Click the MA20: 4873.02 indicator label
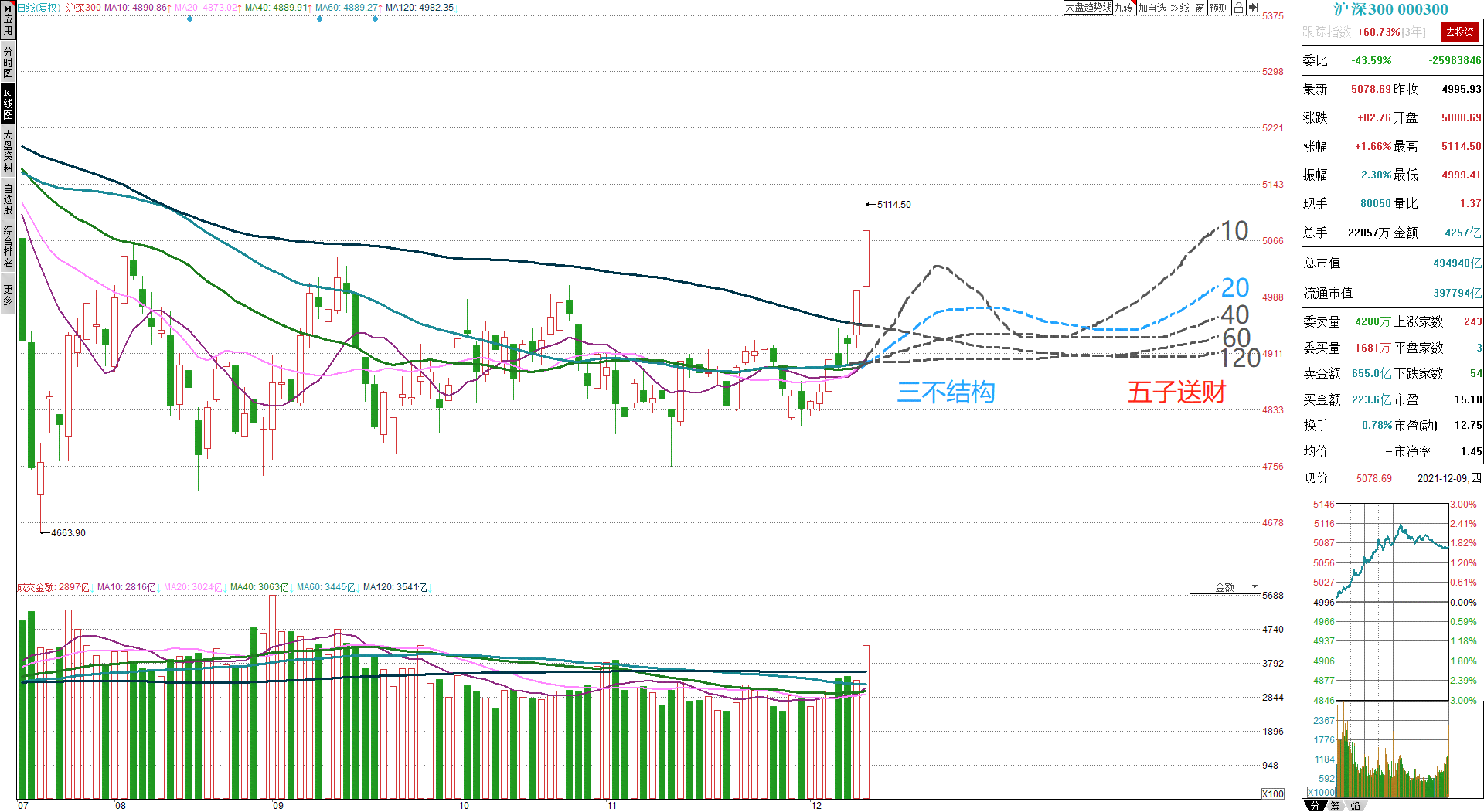The height and width of the screenshot is (812, 1484). click(206, 8)
